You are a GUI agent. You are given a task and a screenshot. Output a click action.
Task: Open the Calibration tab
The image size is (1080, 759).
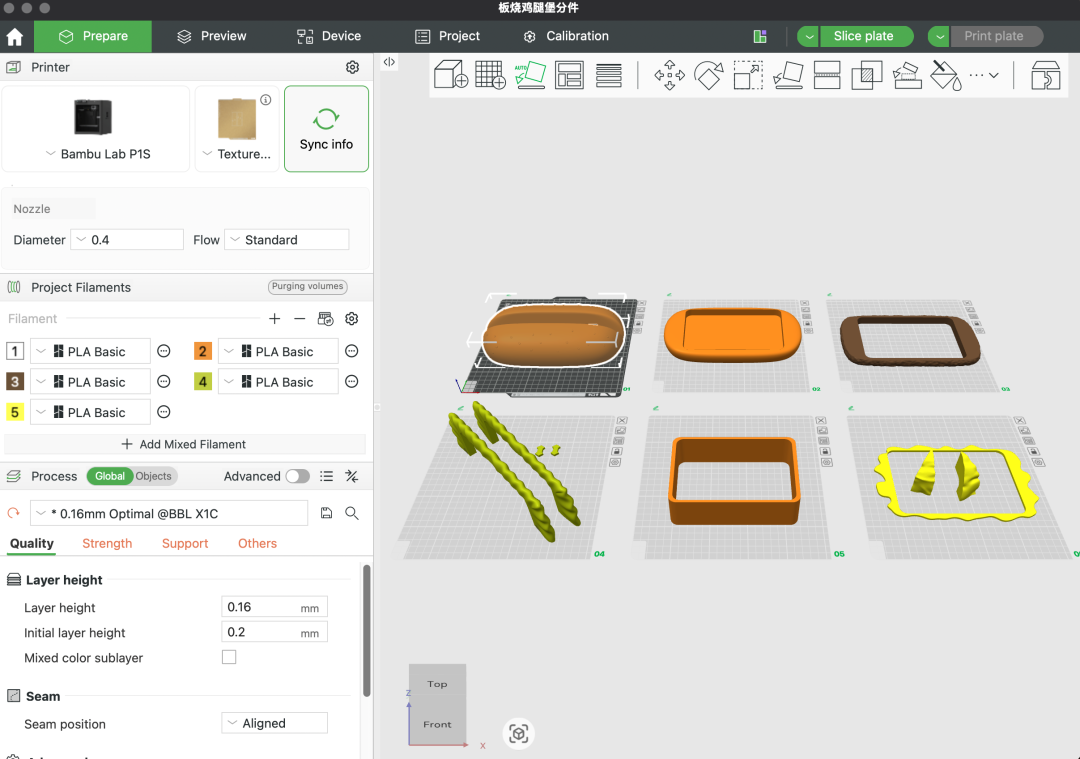[565, 37]
